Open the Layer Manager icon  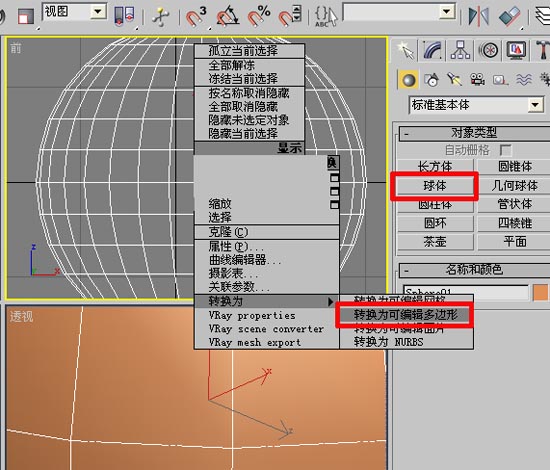point(543,16)
